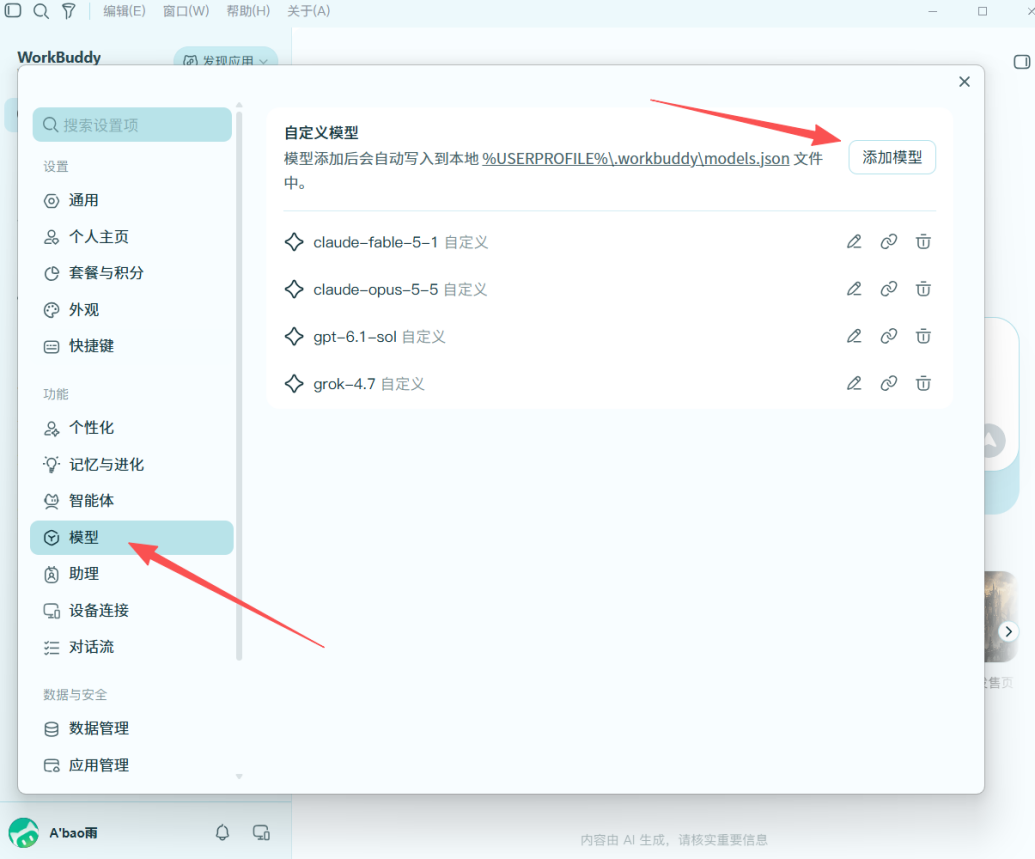The width and height of the screenshot is (1035, 859).
Task: Edit the claude-opus-5-5 model
Action: [x=854, y=289]
